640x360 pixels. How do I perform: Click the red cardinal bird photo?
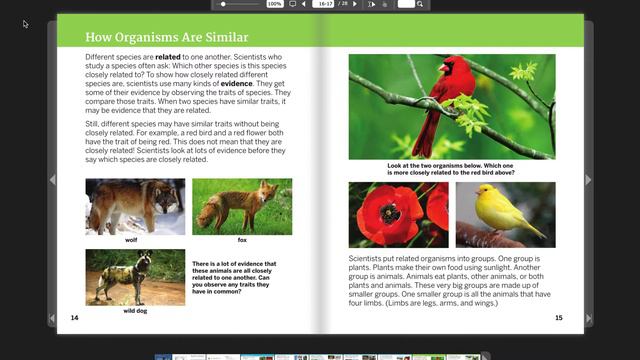tap(452, 107)
